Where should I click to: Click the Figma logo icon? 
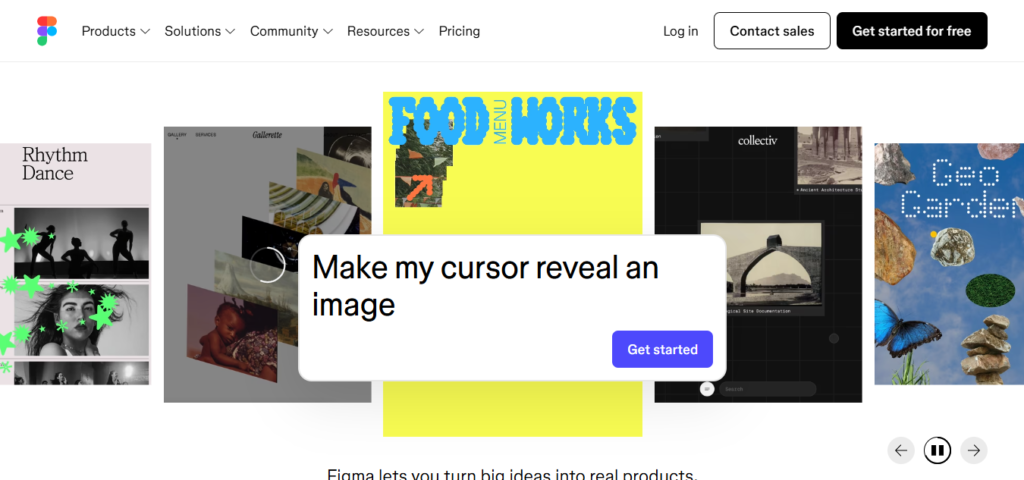coord(47,31)
